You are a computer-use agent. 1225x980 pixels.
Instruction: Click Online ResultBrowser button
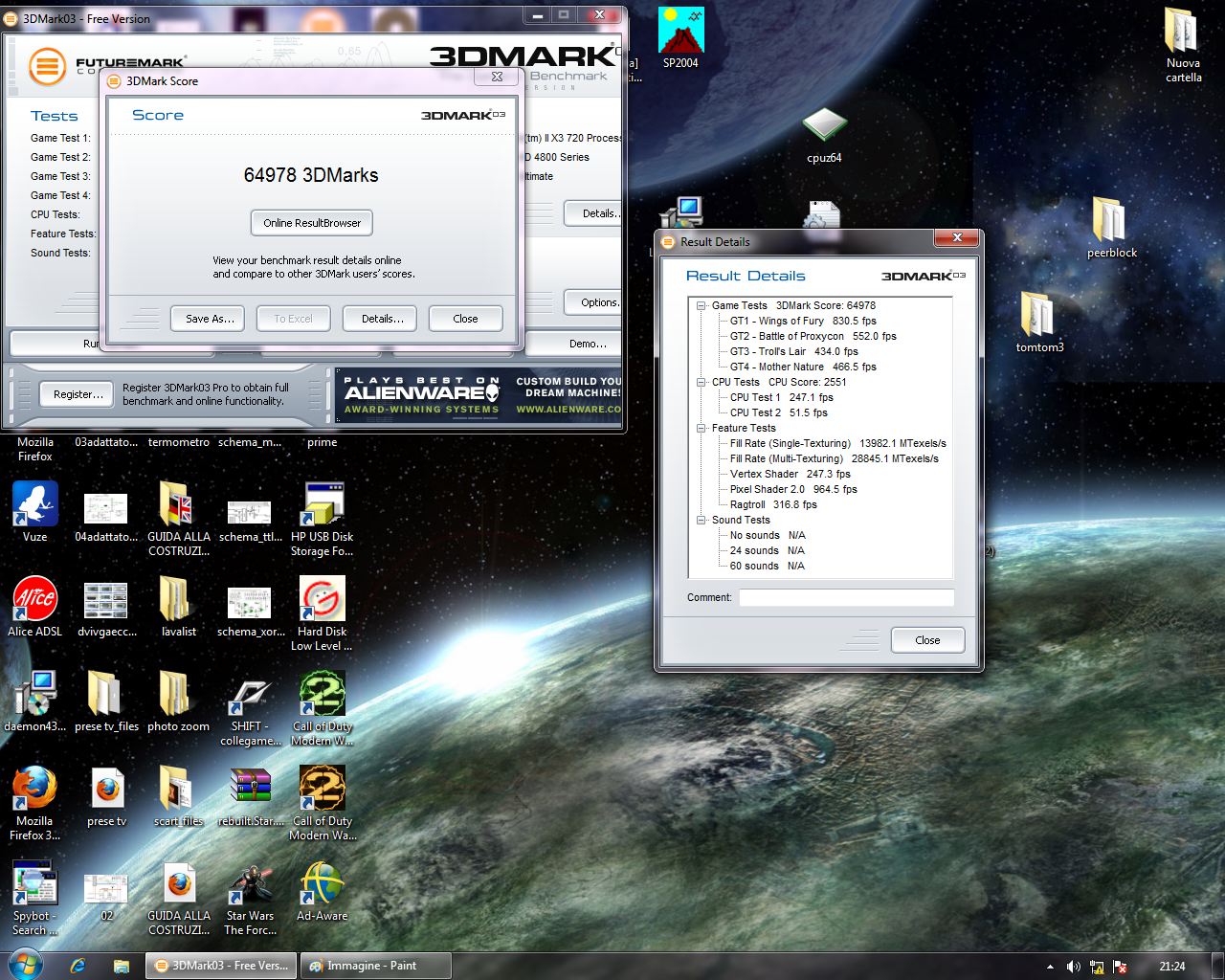click(x=312, y=223)
